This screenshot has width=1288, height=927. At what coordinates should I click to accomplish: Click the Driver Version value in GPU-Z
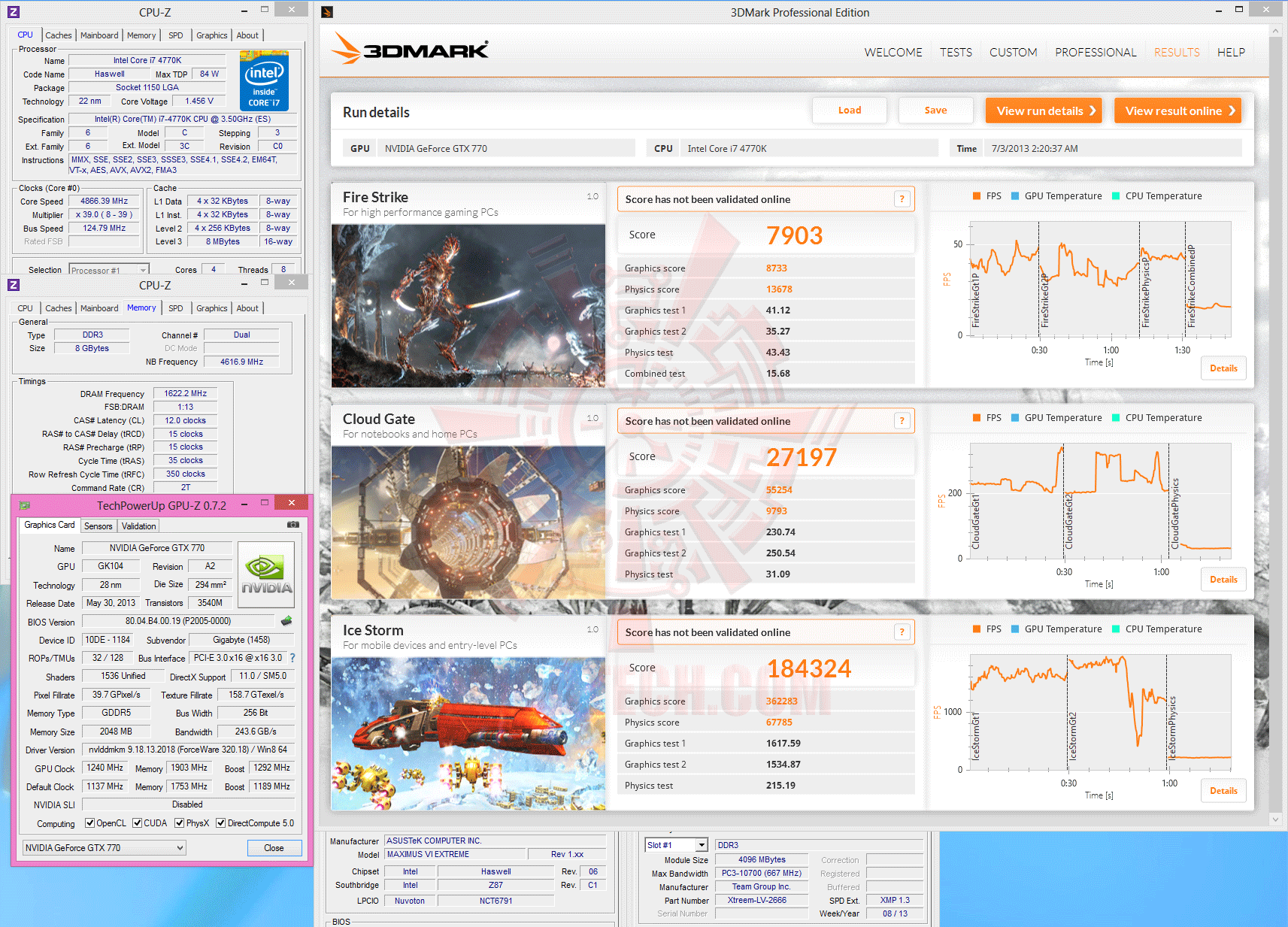click(x=188, y=750)
